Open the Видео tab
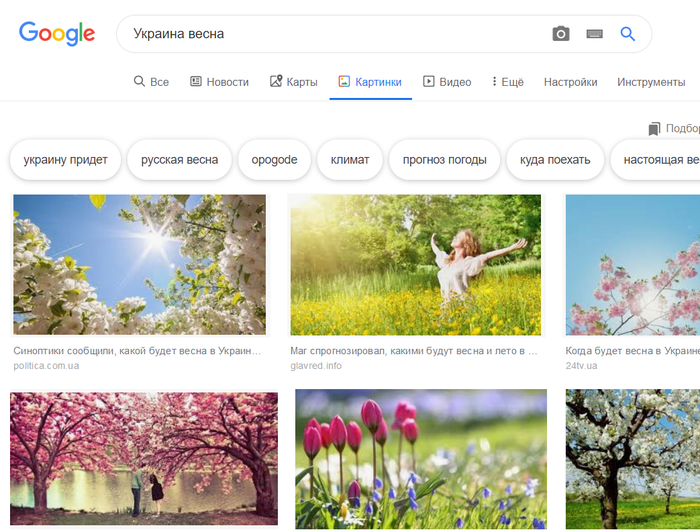This screenshot has height=532, width=700. click(x=447, y=82)
